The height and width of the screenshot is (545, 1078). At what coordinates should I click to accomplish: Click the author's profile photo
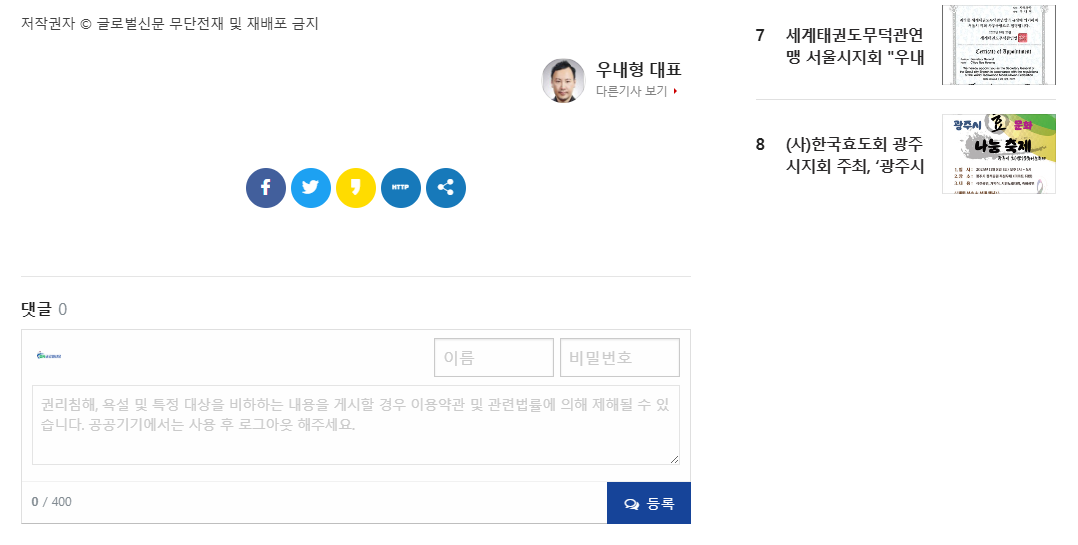(563, 80)
